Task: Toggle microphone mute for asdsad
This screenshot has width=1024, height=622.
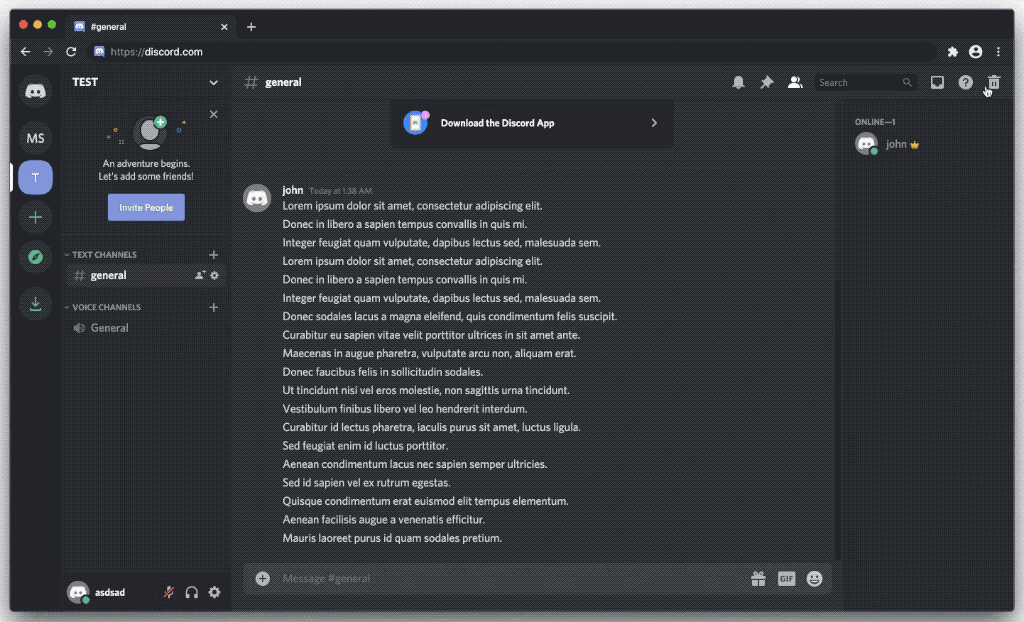Action: [x=168, y=592]
